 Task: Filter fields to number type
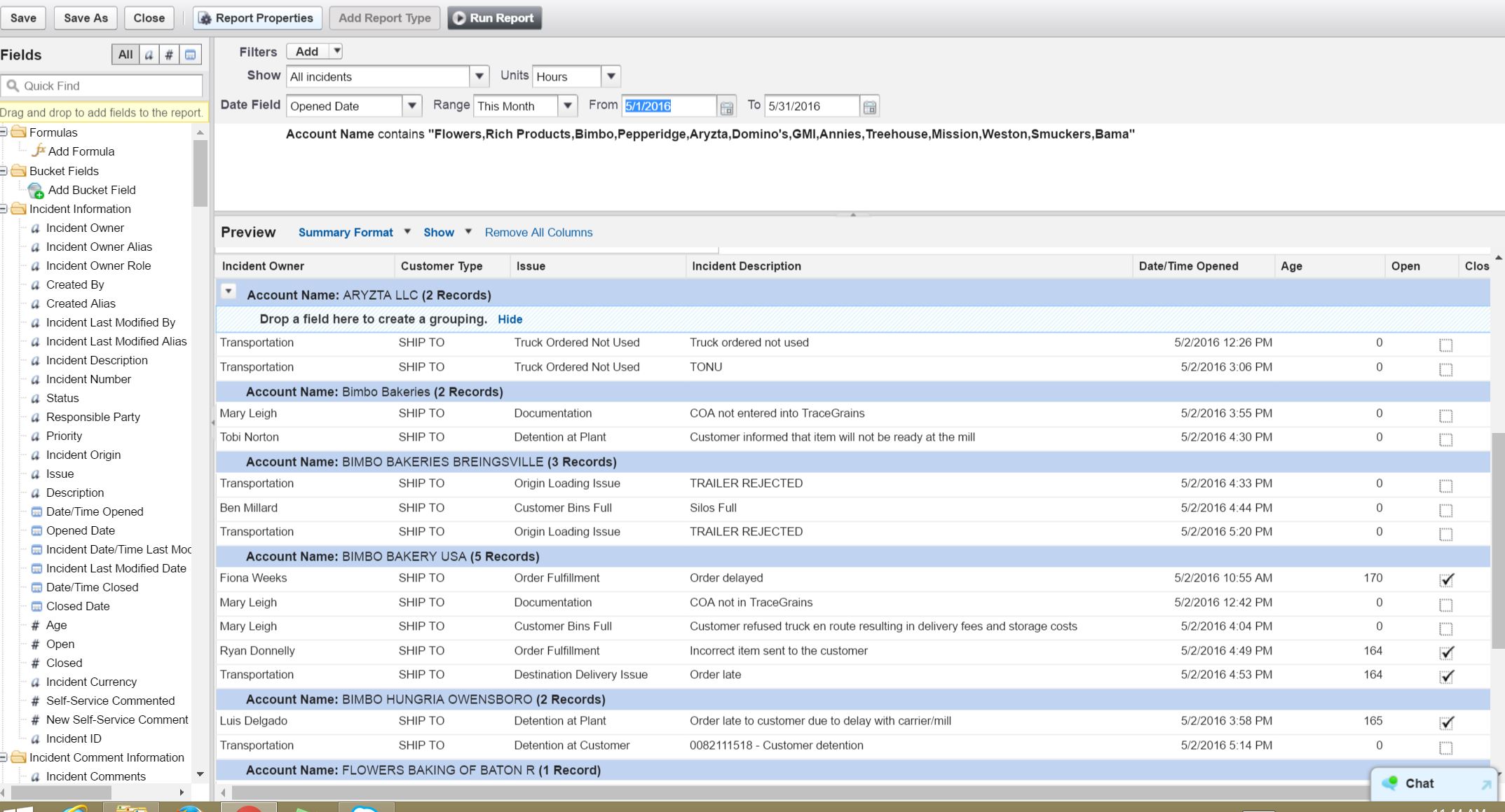pos(169,55)
